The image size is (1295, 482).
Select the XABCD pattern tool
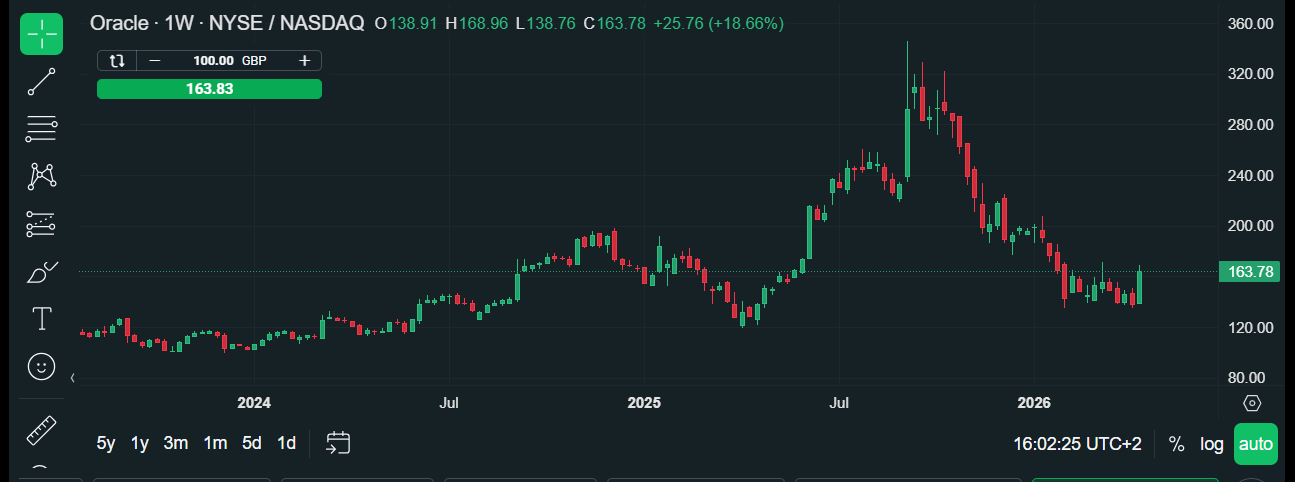tap(41, 176)
